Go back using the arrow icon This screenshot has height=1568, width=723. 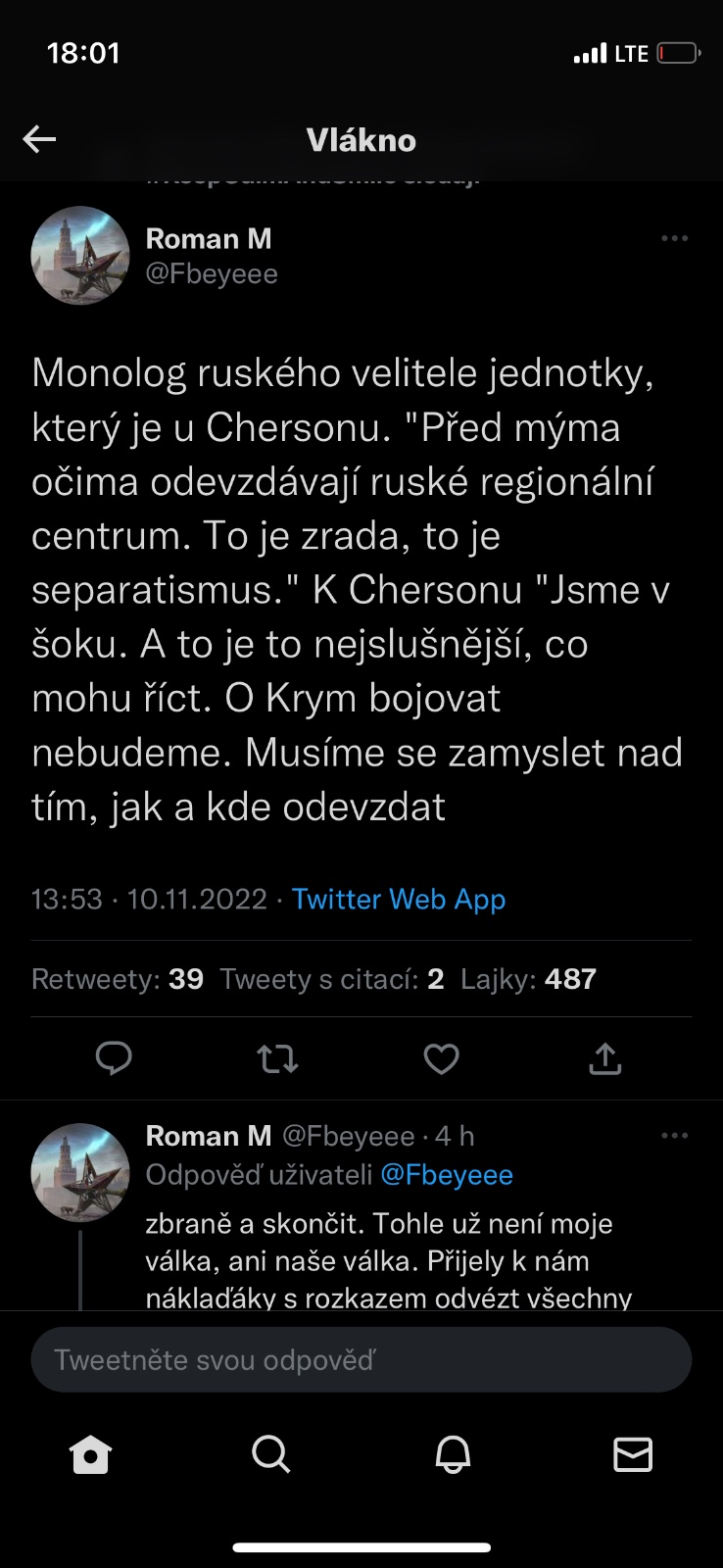point(39,140)
